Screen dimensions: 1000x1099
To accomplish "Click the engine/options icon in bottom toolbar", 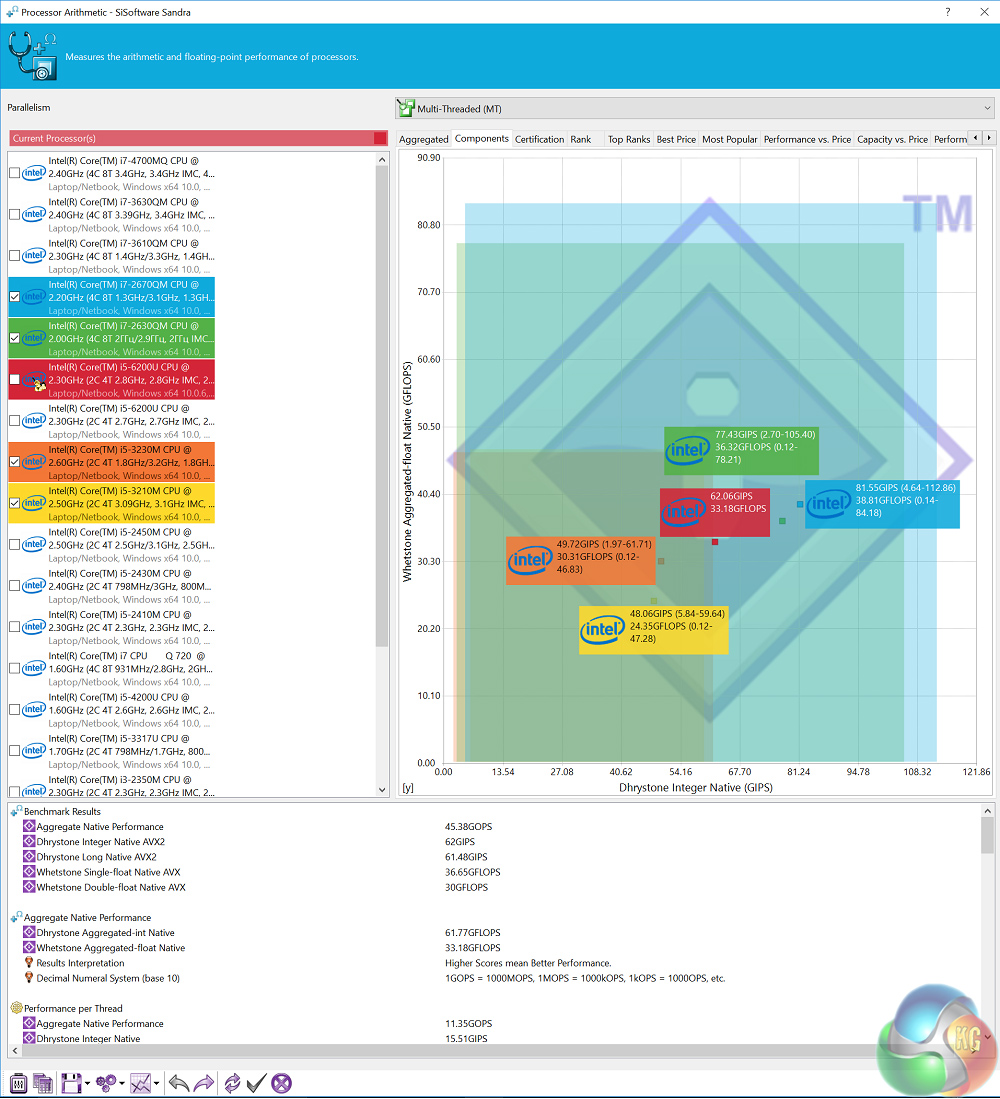I will click(19, 1084).
